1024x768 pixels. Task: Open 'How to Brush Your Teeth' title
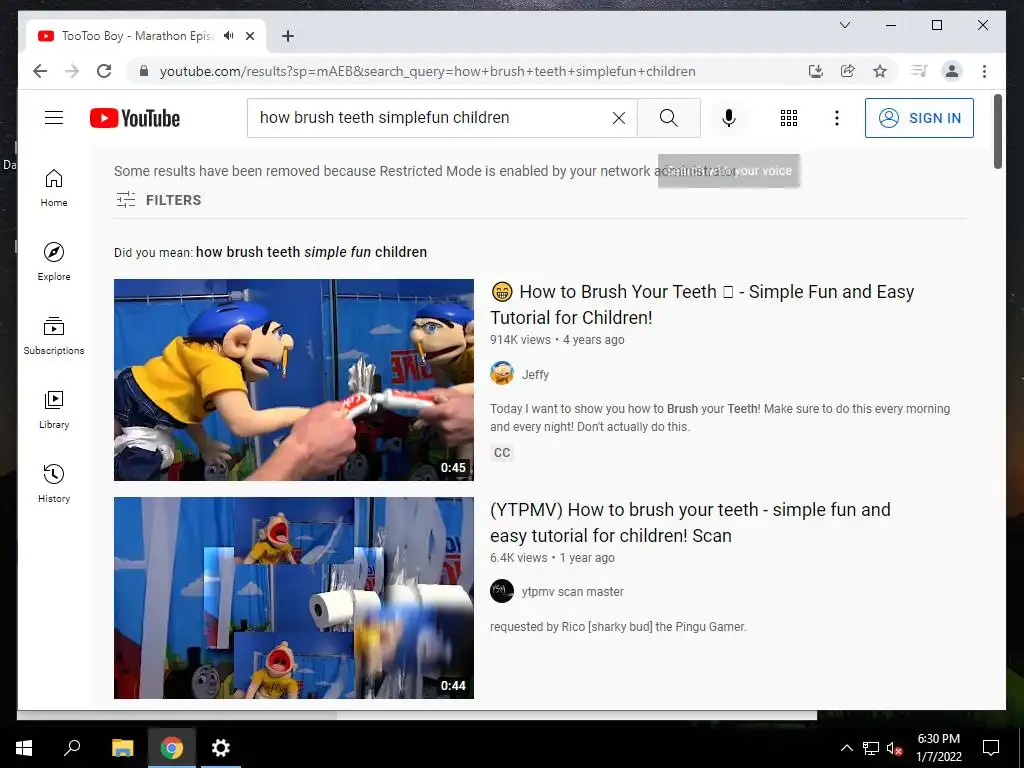pyautogui.click(x=702, y=304)
